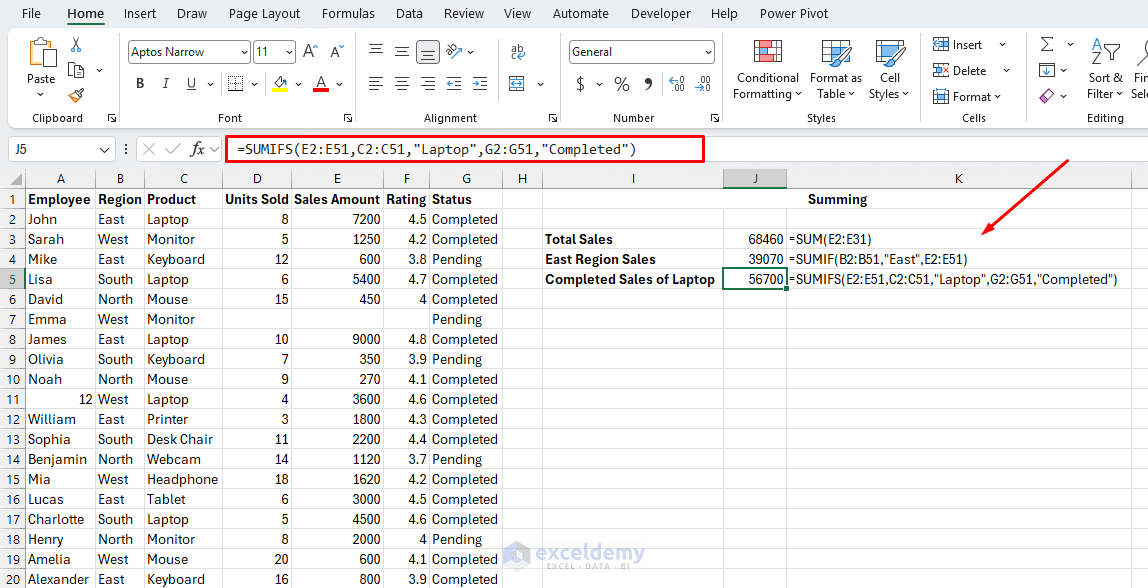This screenshot has height=588, width=1148.
Task: Switch to the Power Pivot tab
Action: [794, 14]
